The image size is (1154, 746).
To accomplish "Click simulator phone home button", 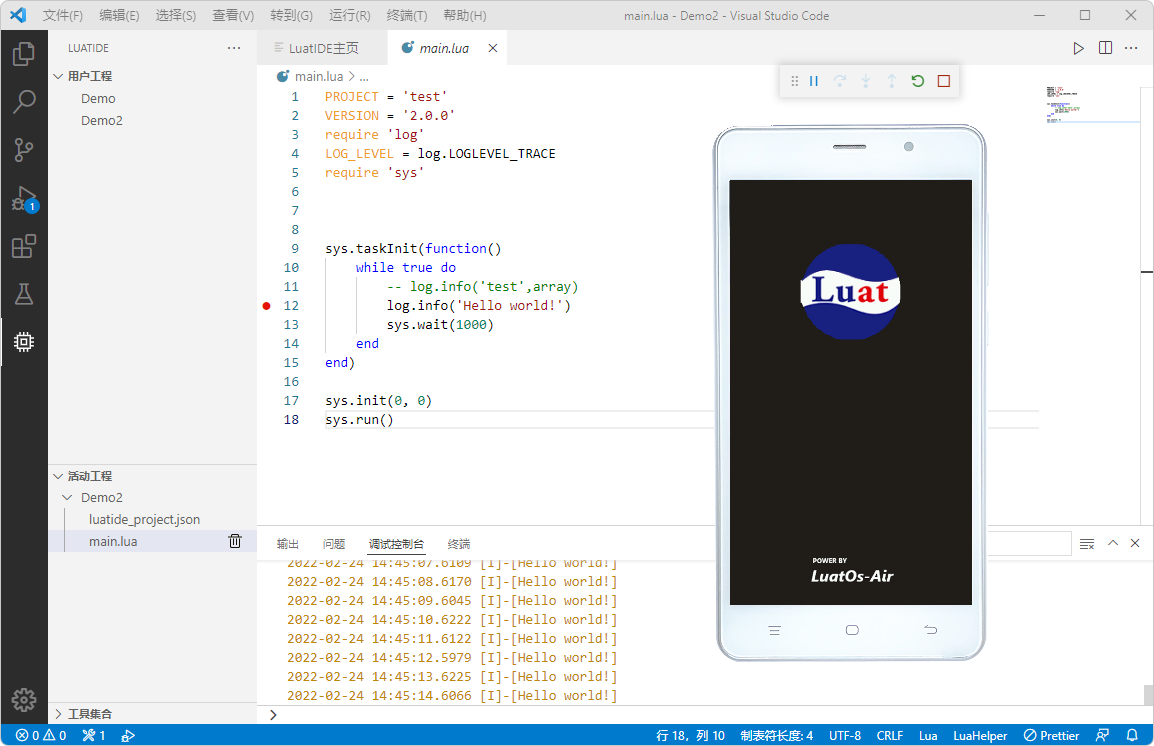I will (x=852, y=630).
